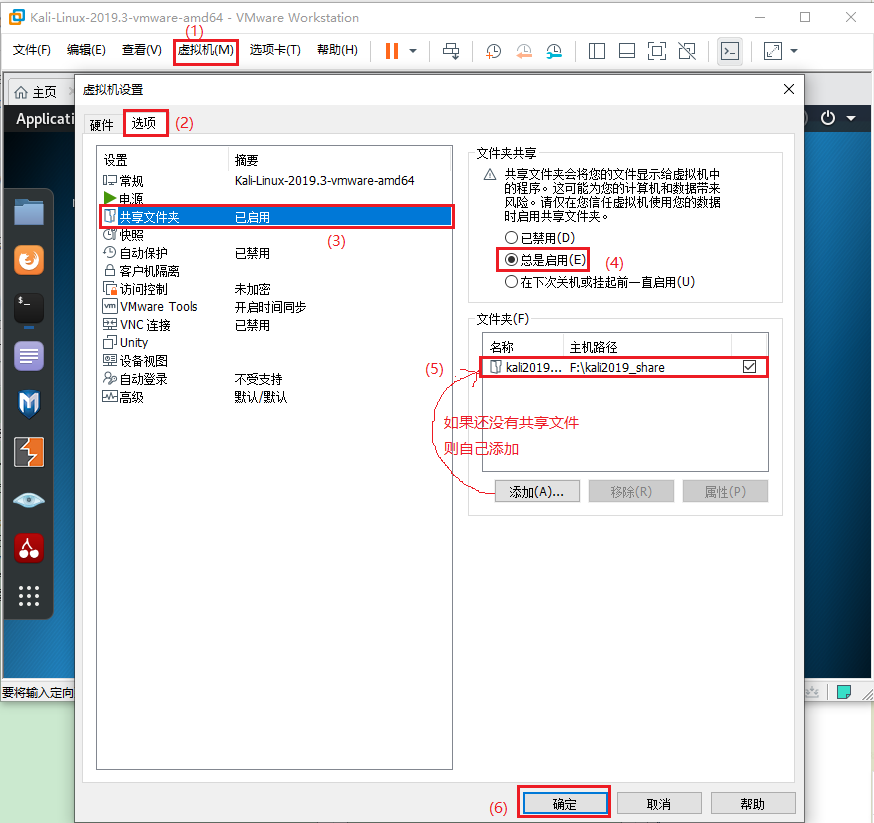The width and height of the screenshot is (874, 823).
Task: Send Ctrl+Alt+Del to the guest
Action: (451, 51)
